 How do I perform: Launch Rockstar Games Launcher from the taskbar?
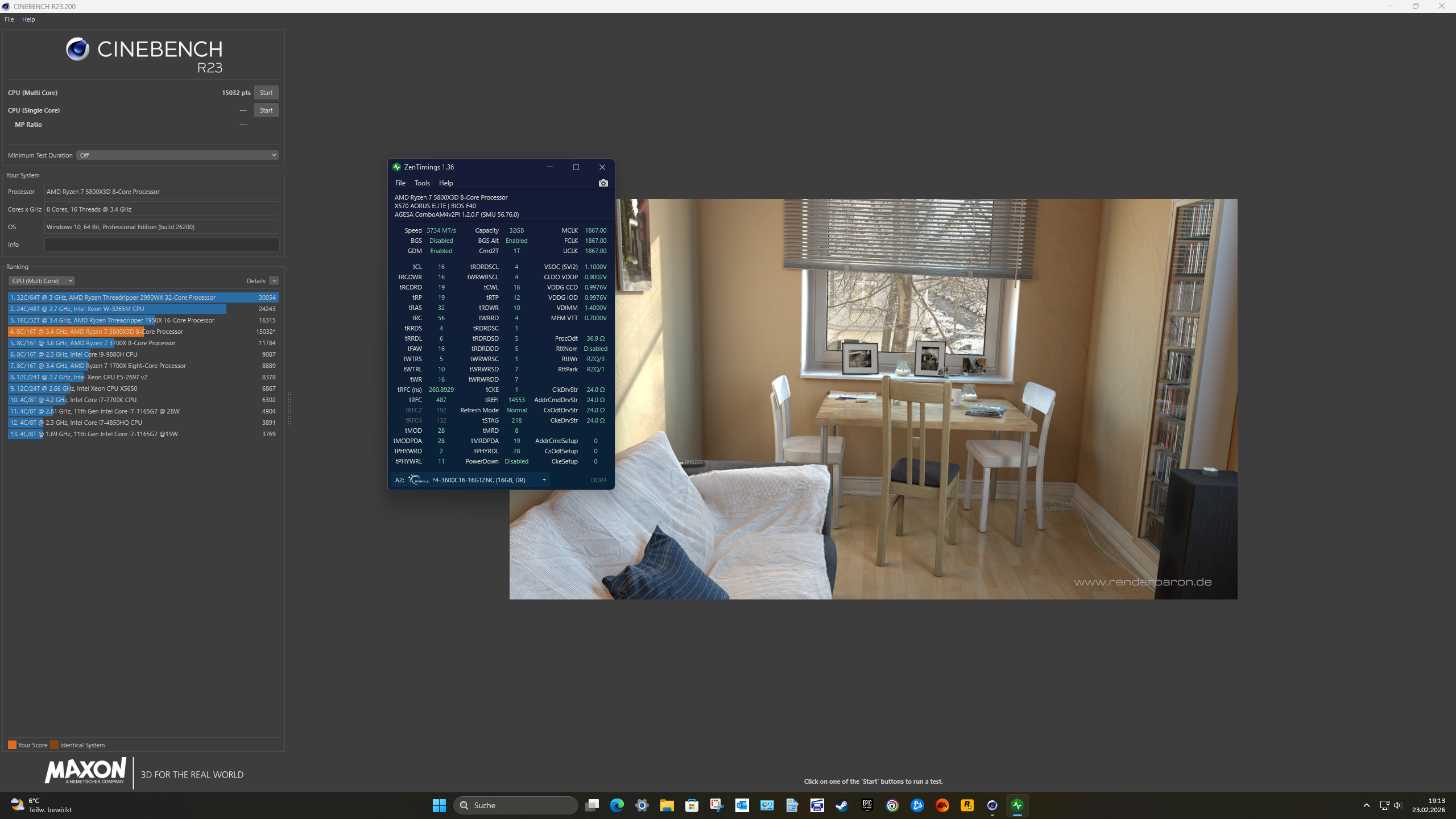[x=968, y=805]
